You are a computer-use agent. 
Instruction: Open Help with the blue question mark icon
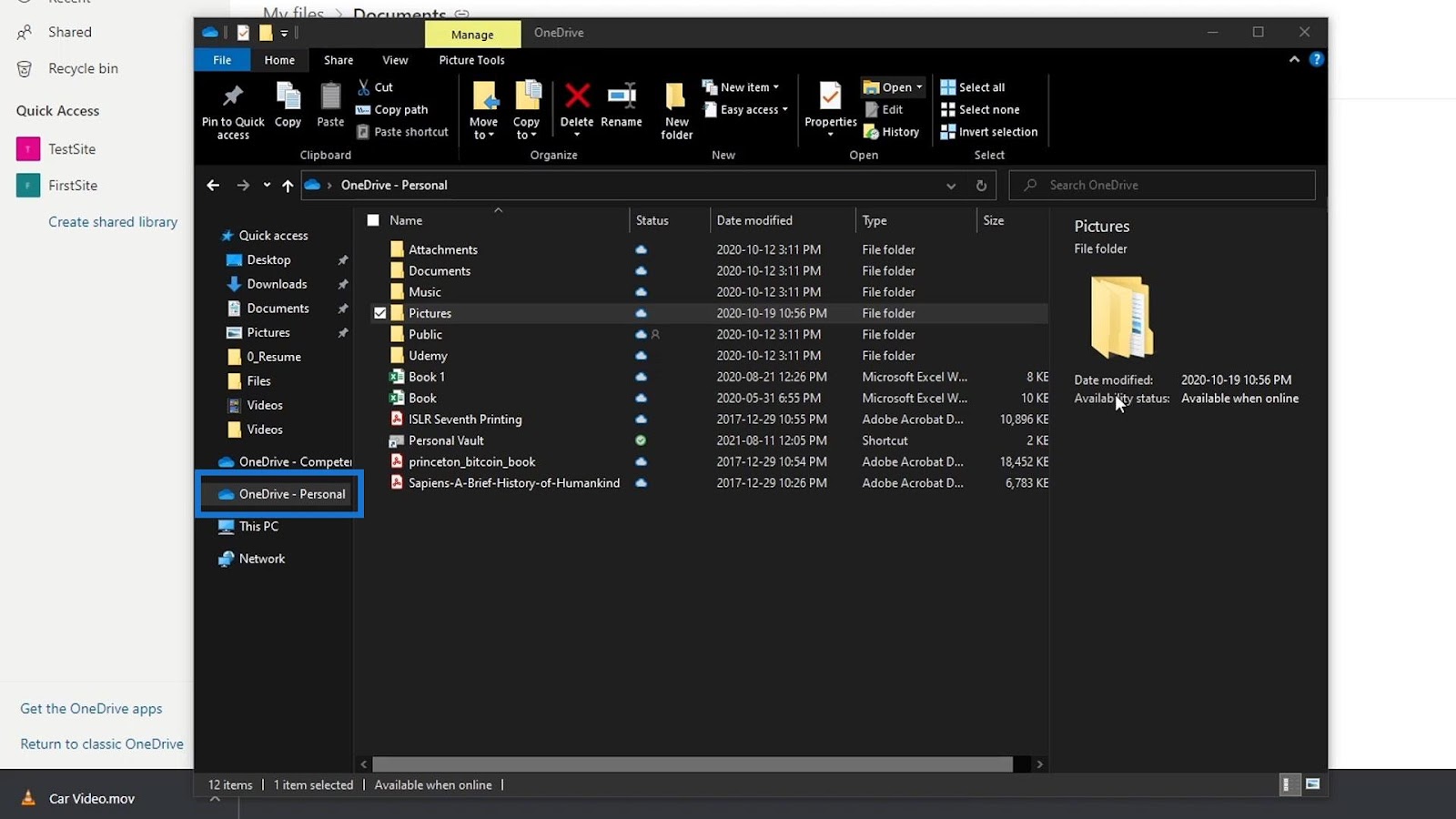click(x=1316, y=59)
